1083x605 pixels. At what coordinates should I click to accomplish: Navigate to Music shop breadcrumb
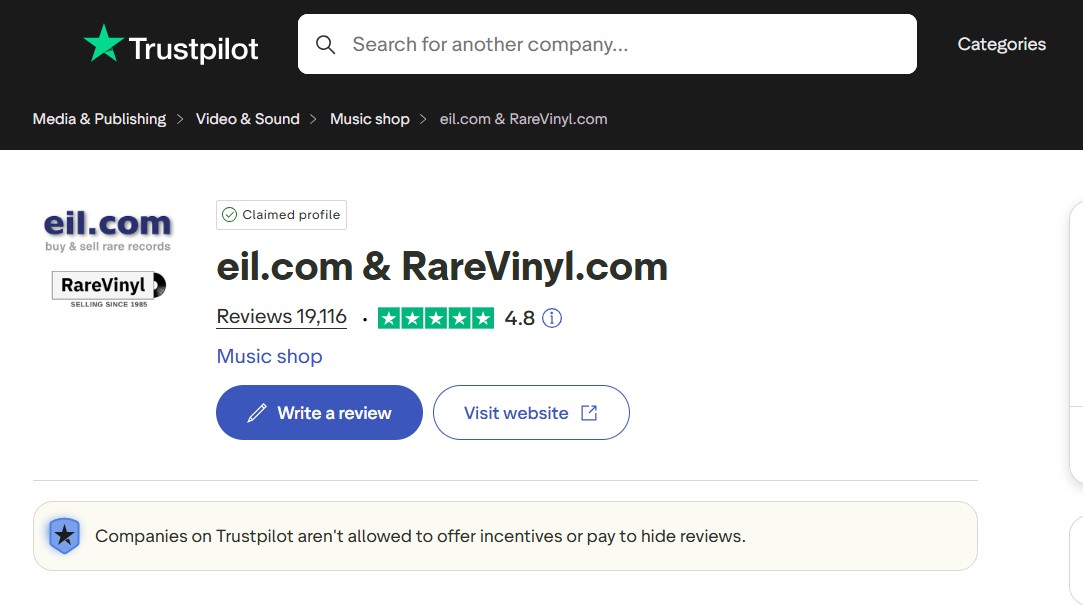click(369, 119)
